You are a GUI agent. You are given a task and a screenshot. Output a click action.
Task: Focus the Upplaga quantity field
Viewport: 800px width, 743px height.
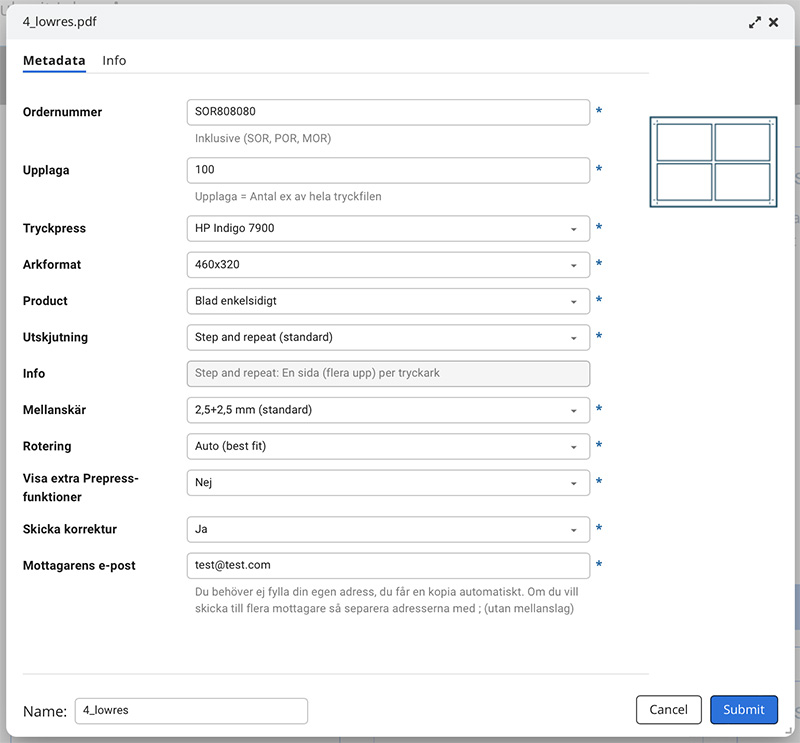tap(388, 170)
